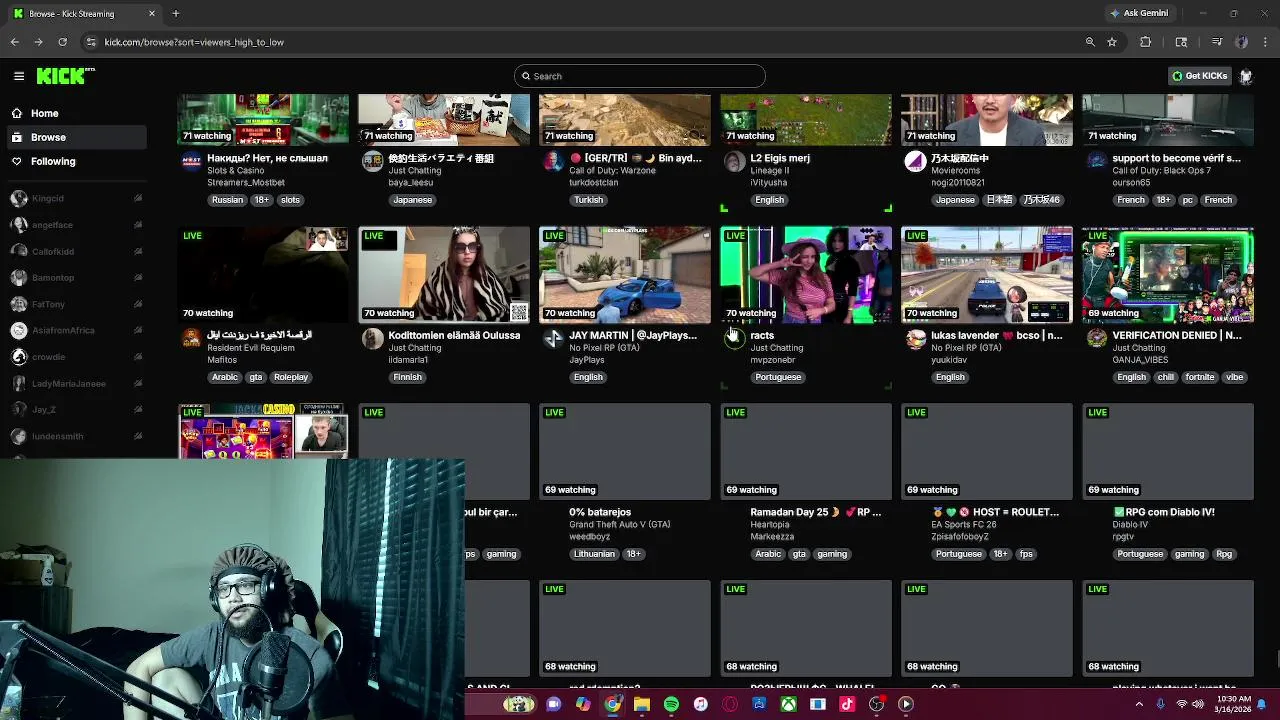Bookmark this page with star icon
1280x720 pixels.
[1112, 42]
